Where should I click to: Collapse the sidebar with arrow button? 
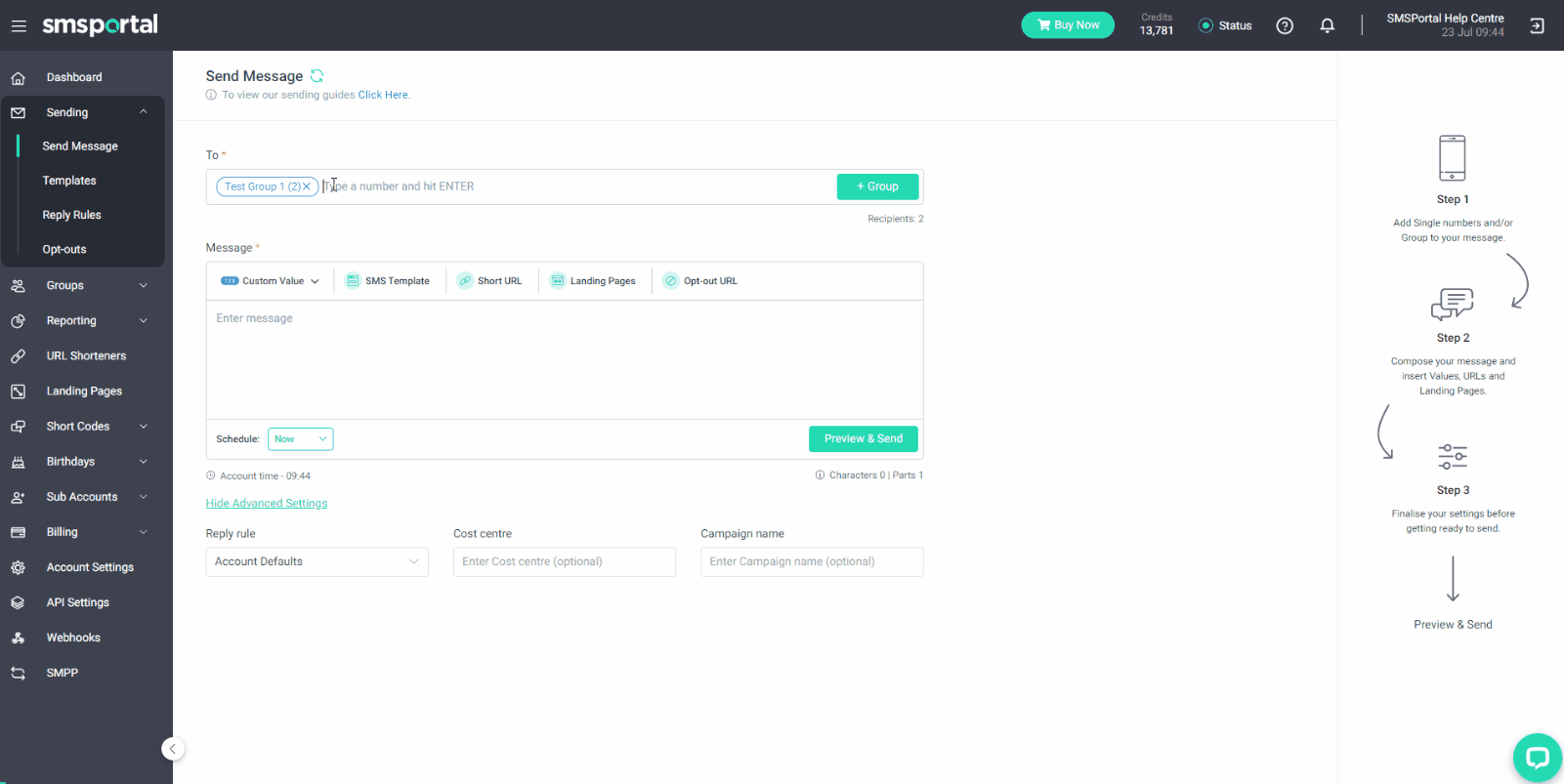coord(173,749)
